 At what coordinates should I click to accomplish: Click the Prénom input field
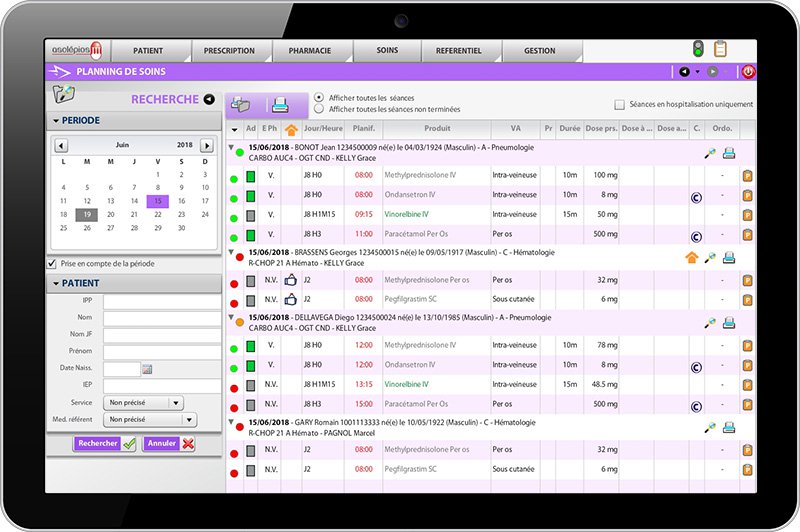162,352
